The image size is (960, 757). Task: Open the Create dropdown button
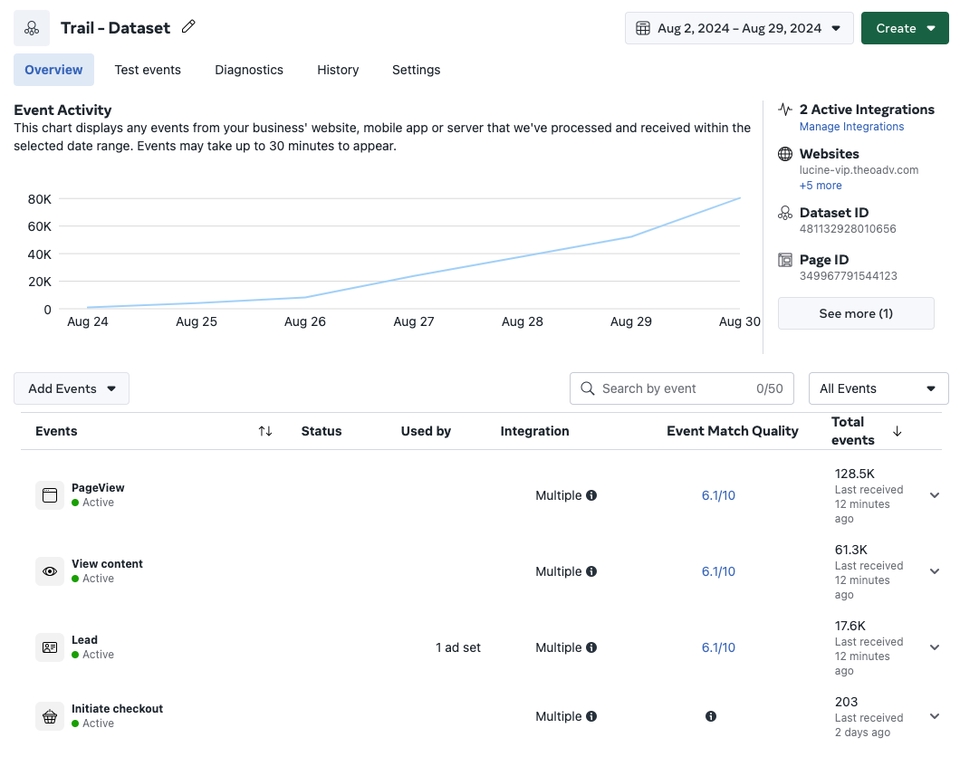[x=905, y=28]
